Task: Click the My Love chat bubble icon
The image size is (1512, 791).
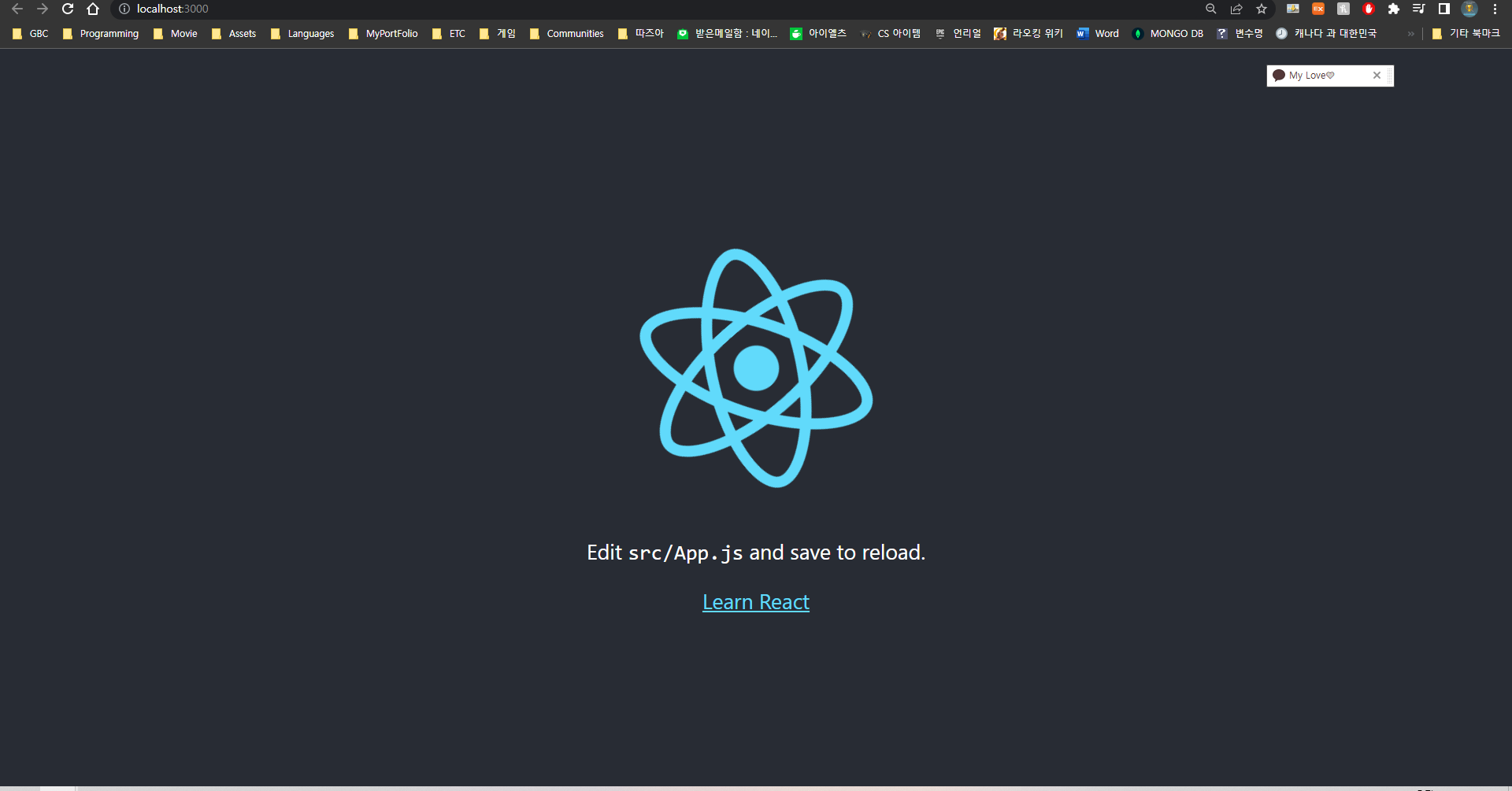Action: click(x=1279, y=76)
